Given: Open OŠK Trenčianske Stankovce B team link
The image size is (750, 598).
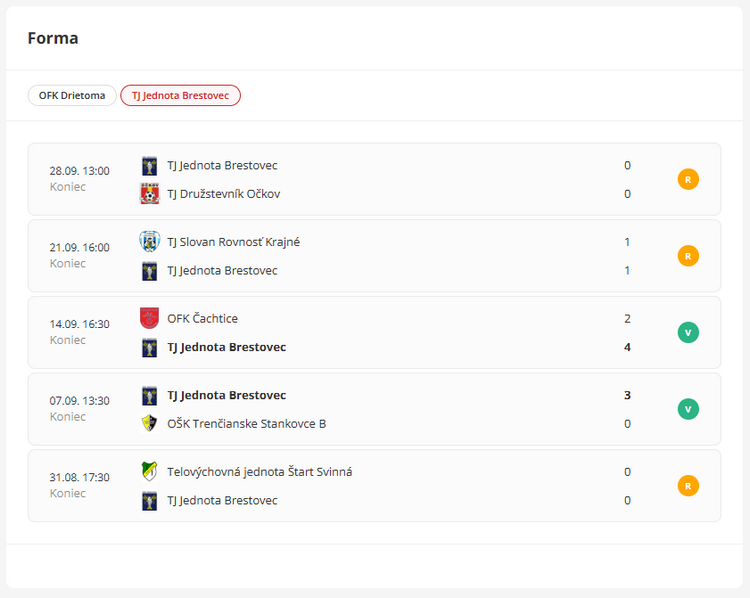Looking at the screenshot, I should click(246, 424).
